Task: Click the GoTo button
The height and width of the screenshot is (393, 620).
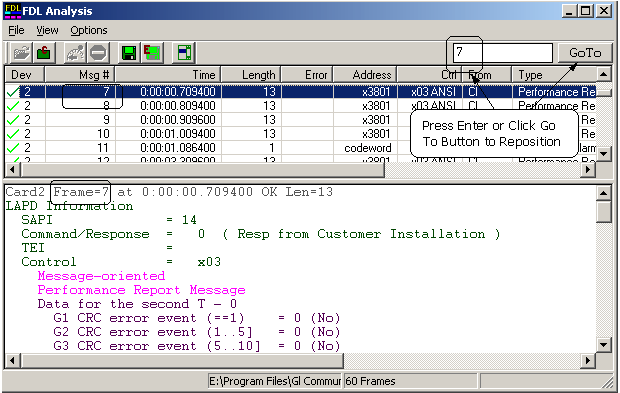Action: tap(585, 53)
